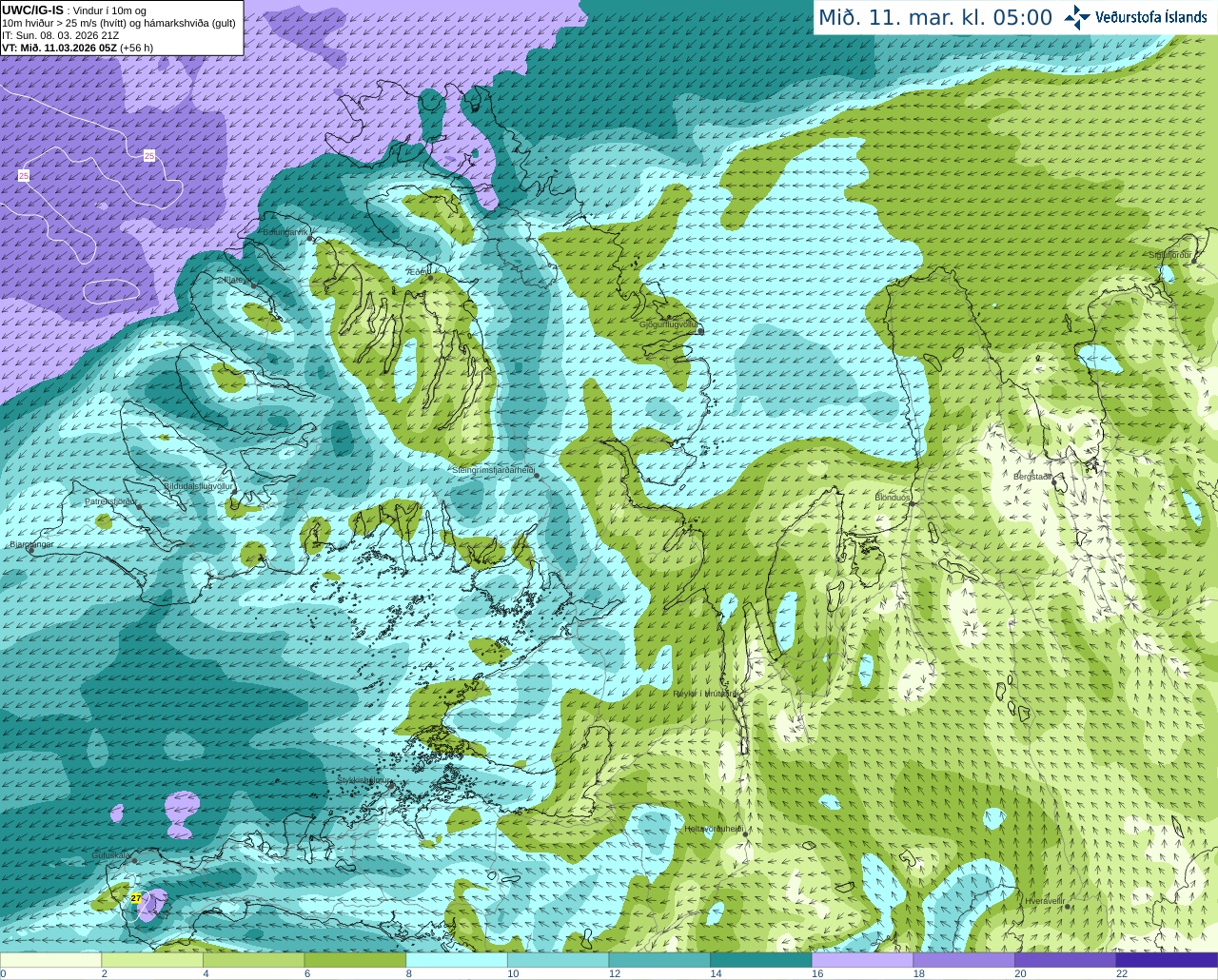Select the Bergstaðir station label
The height and width of the screenshot is (980, 1218).
pyautogui.click(x=1033, y=477)
